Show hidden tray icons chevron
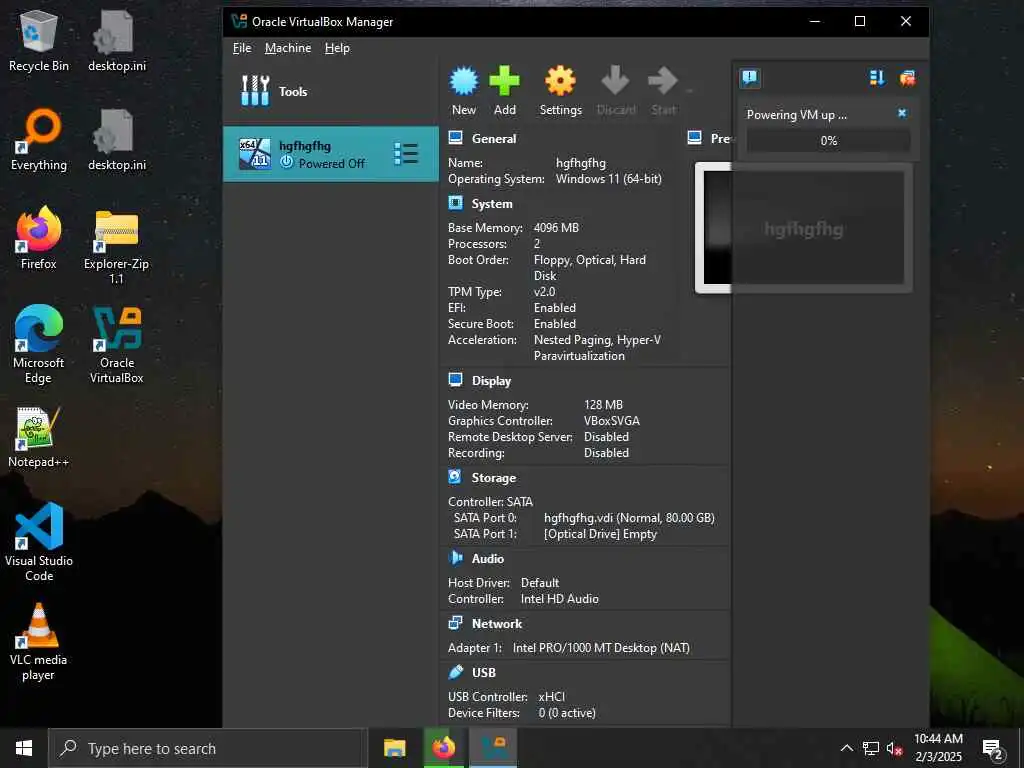 846,748
